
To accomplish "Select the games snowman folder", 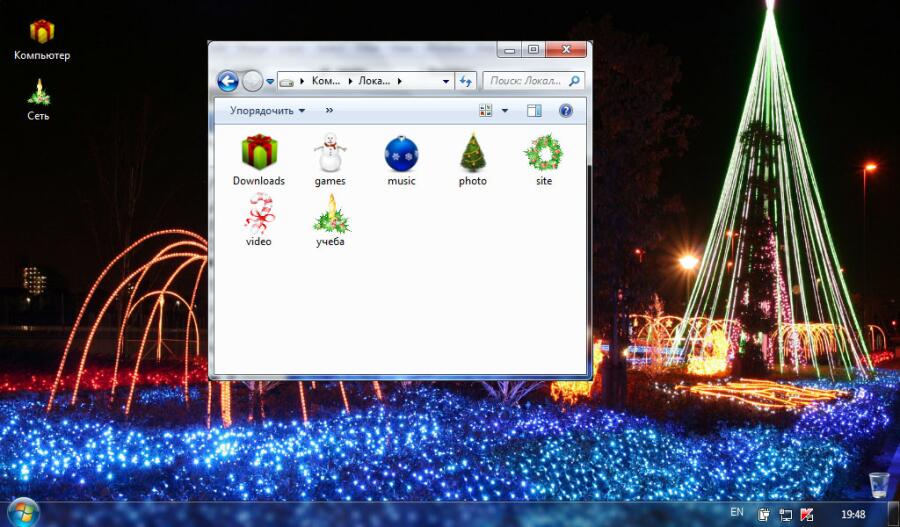I will pyautogui.click(x=330, y=153).
